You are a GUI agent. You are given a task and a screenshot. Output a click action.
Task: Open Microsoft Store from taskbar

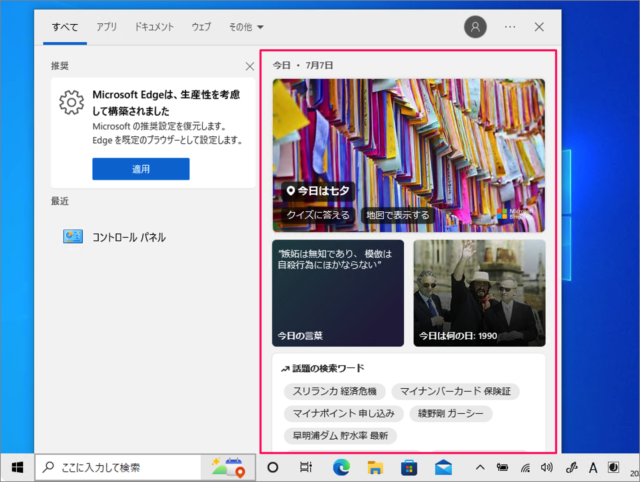[x=409, y=467]
